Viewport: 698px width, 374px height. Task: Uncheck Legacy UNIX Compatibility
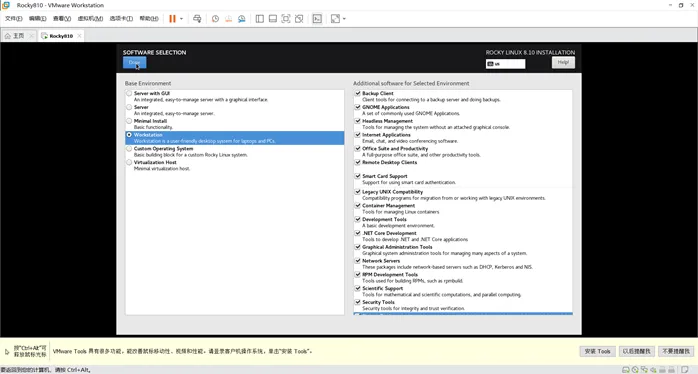[x=357, y=191]
